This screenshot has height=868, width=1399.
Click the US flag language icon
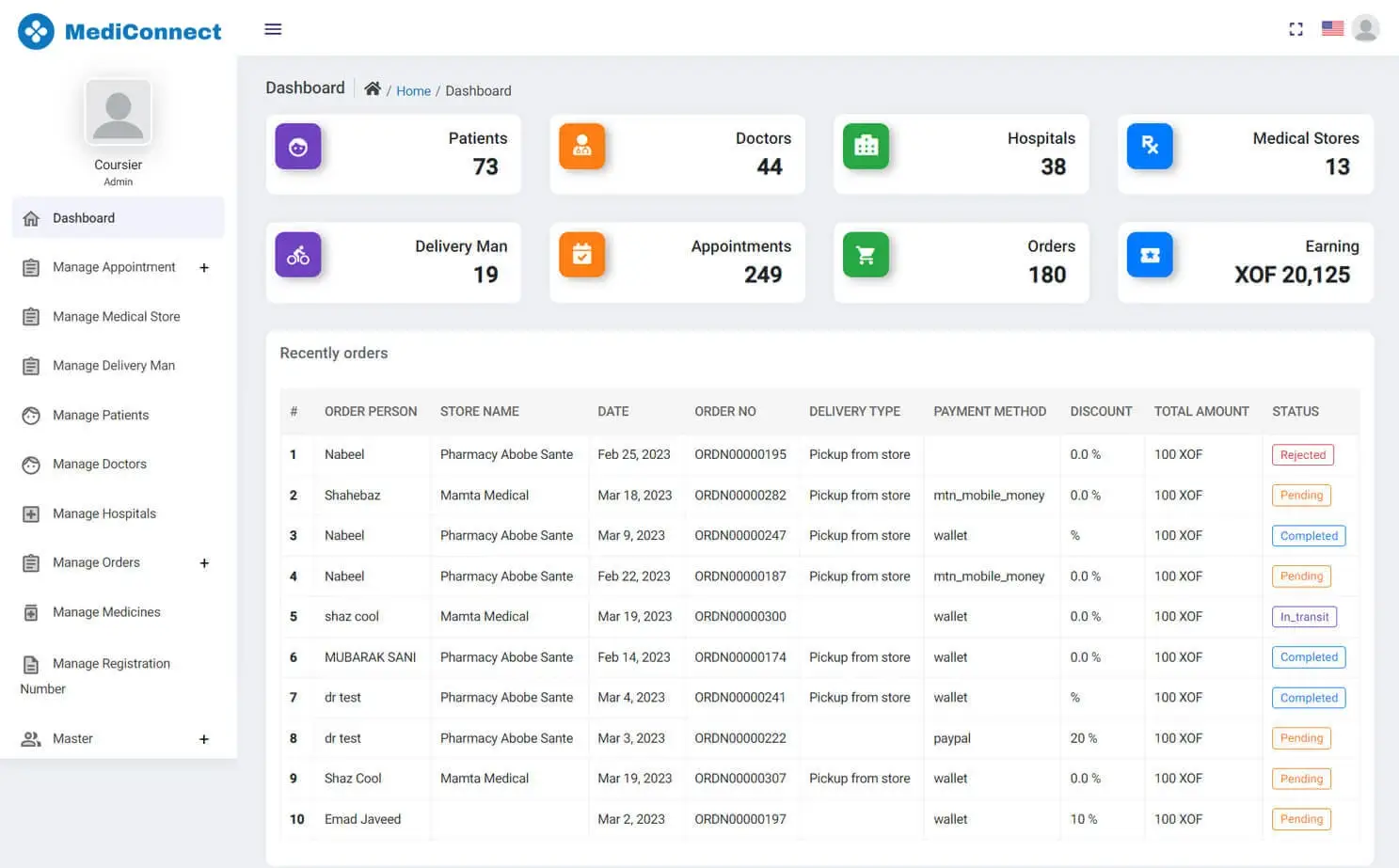pyautogui.click(x=1332, y=29)
